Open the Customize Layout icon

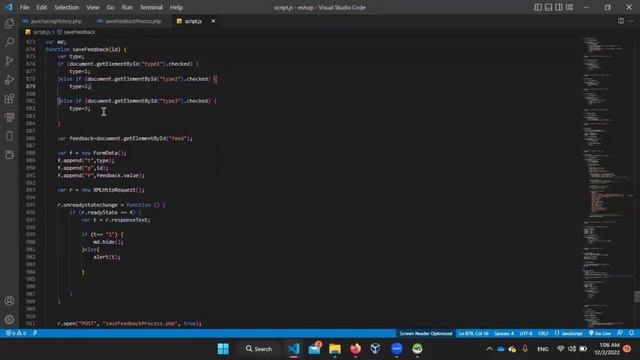coord(569,7)
